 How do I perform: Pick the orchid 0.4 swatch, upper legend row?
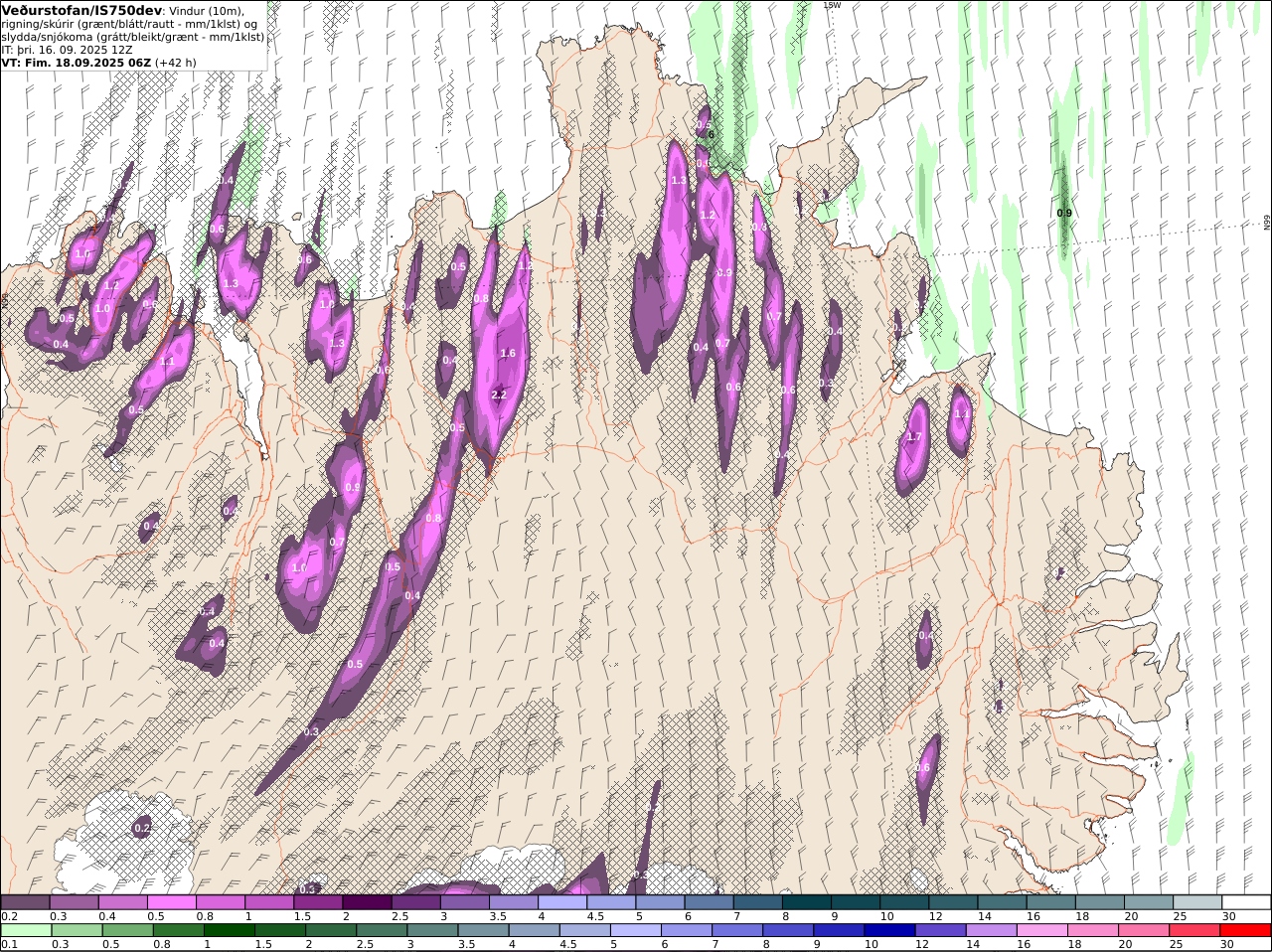click(122, 901)
